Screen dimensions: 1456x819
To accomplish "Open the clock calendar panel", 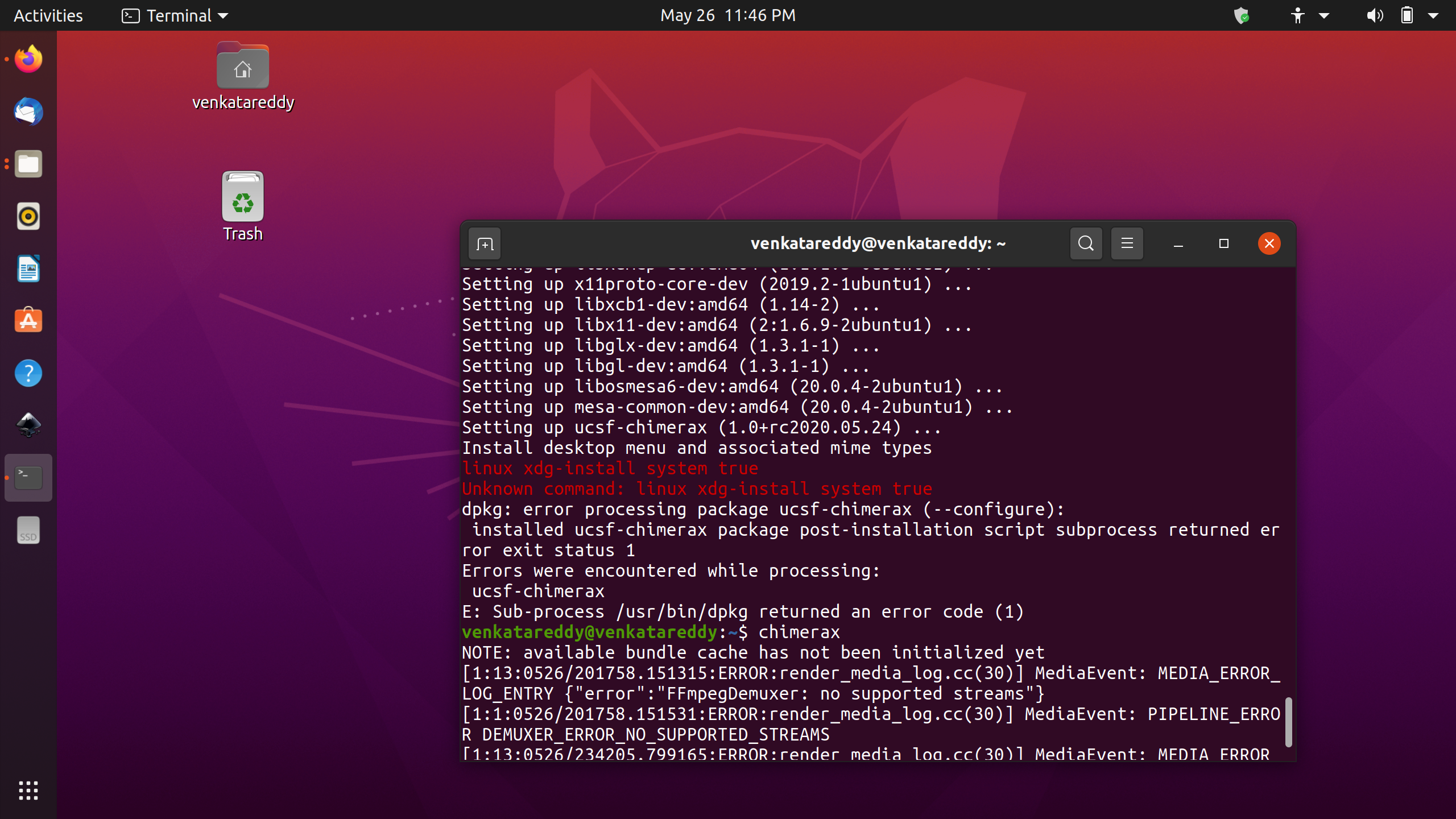I will (x=727, y=15).
